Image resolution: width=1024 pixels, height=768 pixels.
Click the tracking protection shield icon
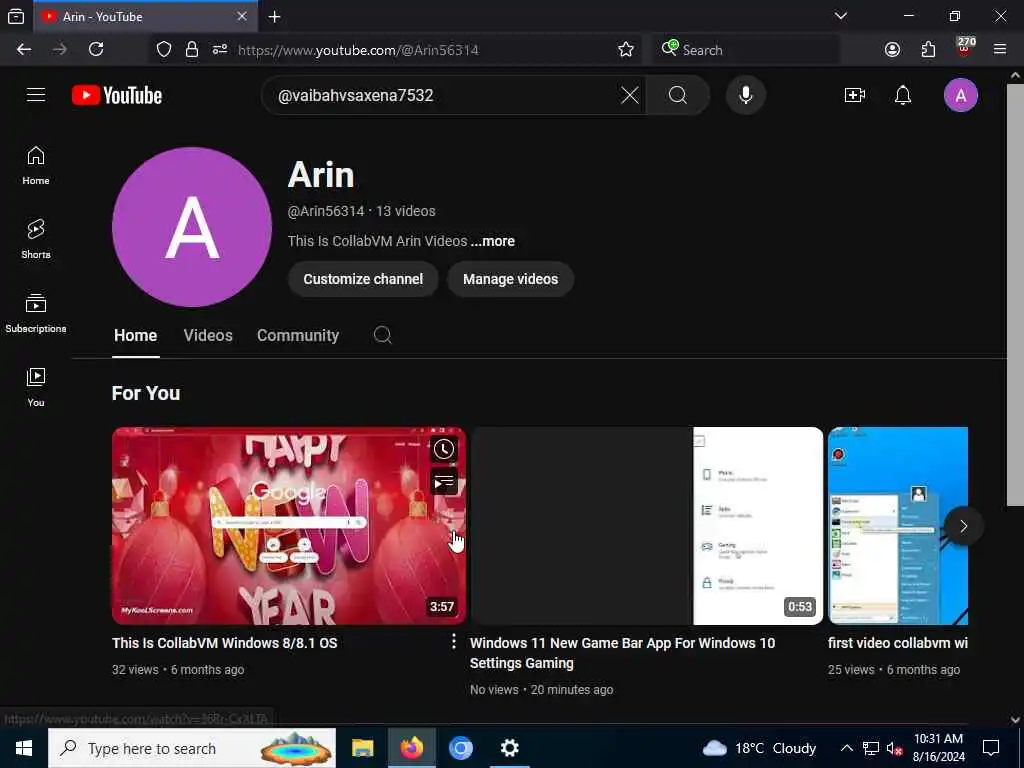coord(164,50)
